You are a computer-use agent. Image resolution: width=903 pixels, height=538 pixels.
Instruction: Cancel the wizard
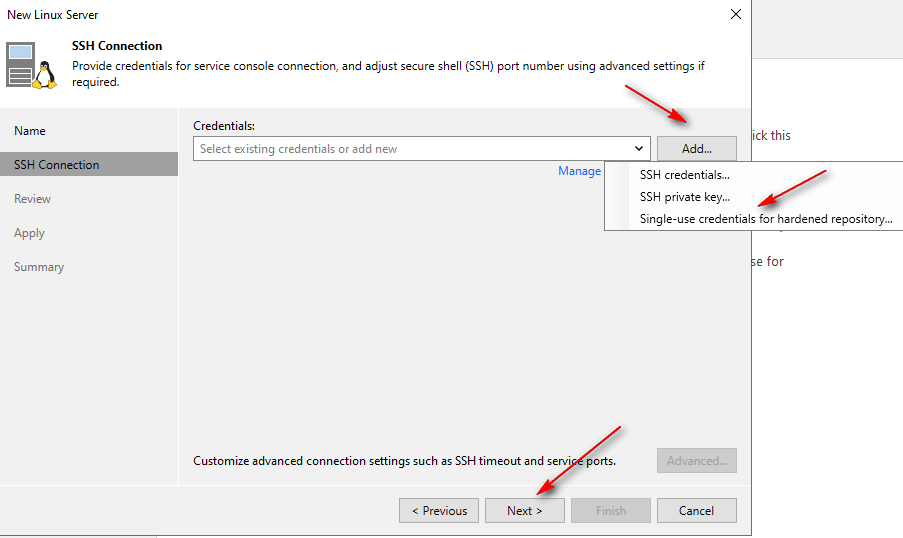point(696,511)
